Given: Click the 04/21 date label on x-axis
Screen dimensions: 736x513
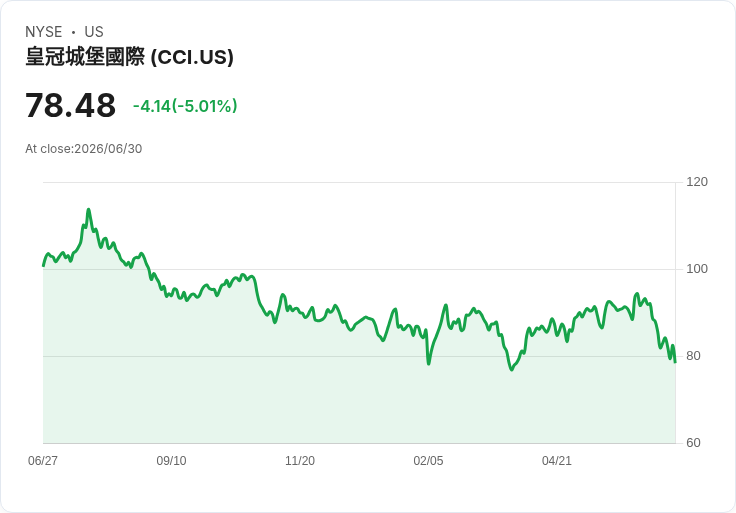Looking at the screenshot, I should click(557, 461).
